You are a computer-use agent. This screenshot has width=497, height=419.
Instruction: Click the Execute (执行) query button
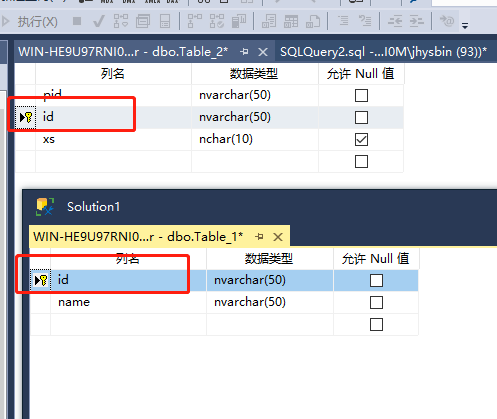pyautogui.click(x=29, y=22)
